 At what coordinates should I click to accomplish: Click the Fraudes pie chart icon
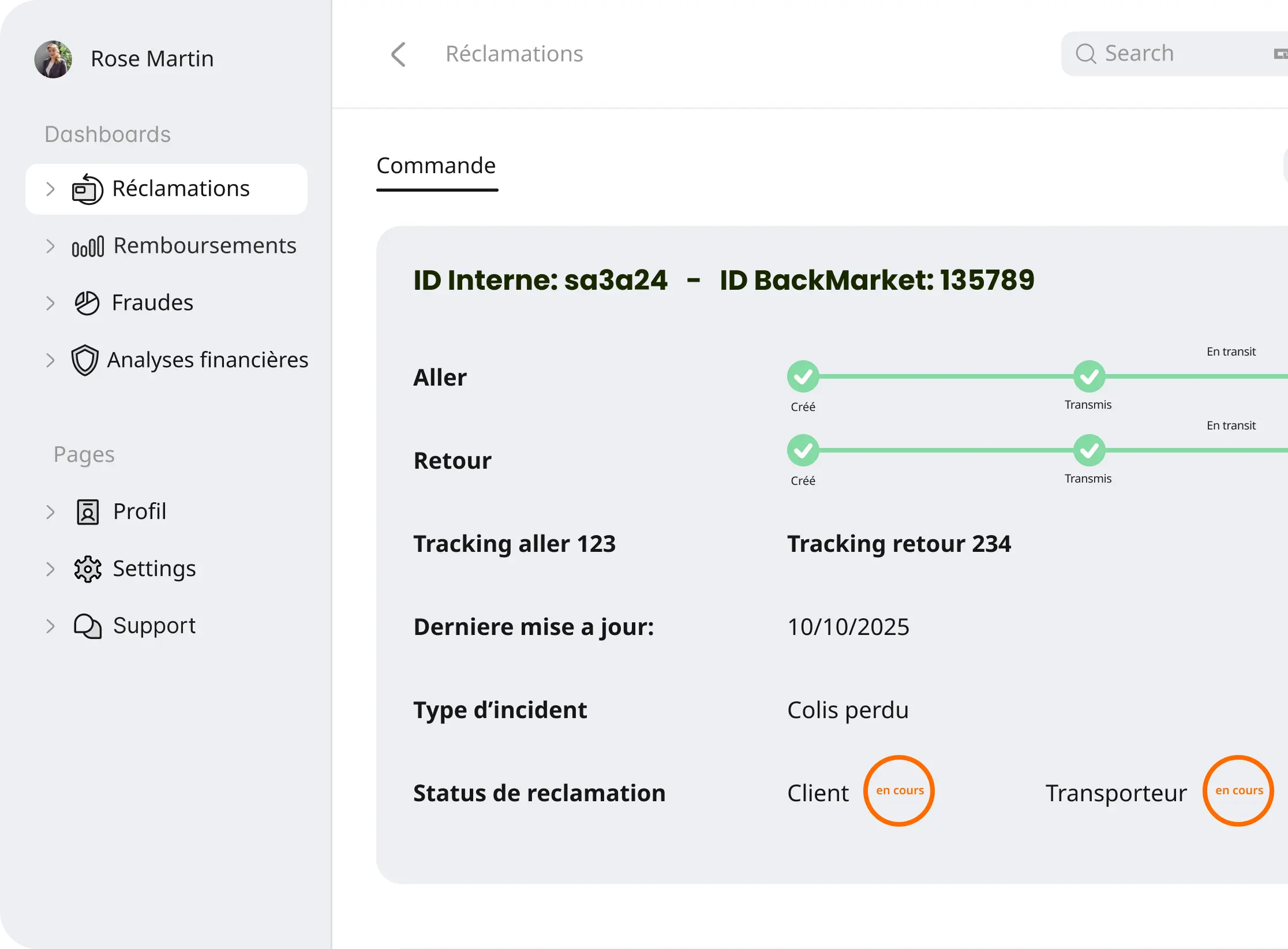pos(87,303)
